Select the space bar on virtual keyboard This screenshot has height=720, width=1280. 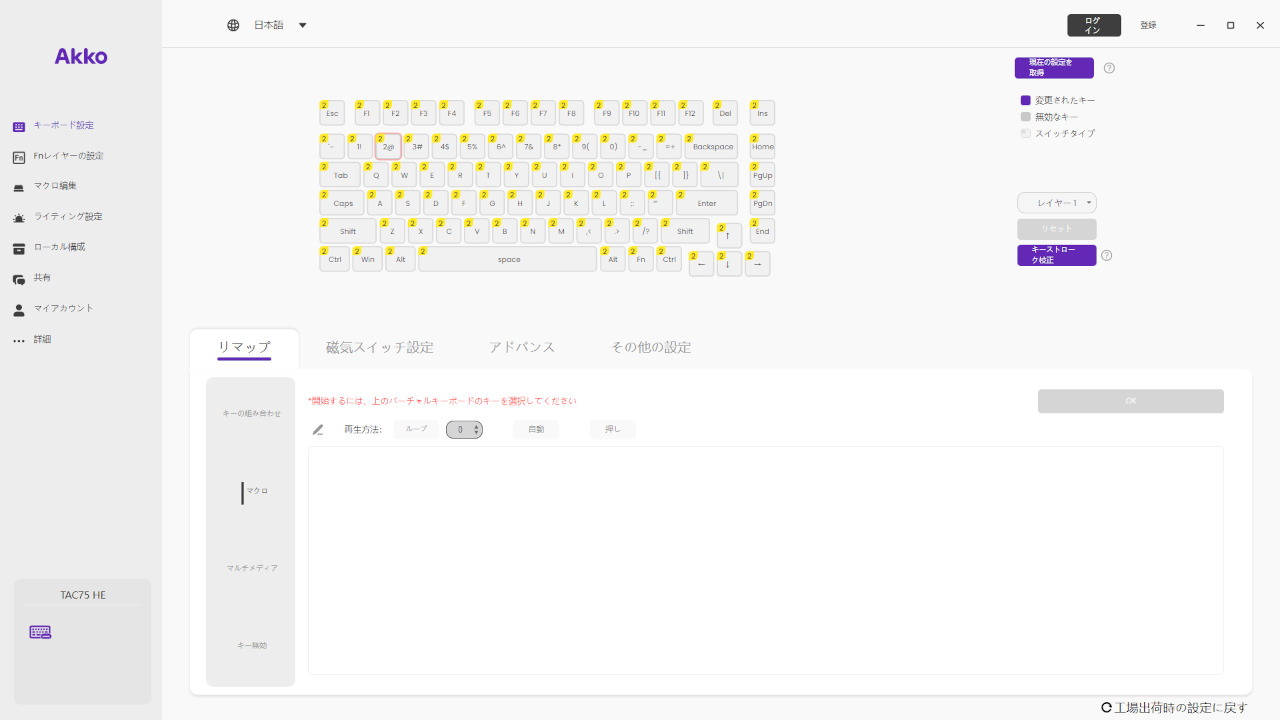(508, 260)
